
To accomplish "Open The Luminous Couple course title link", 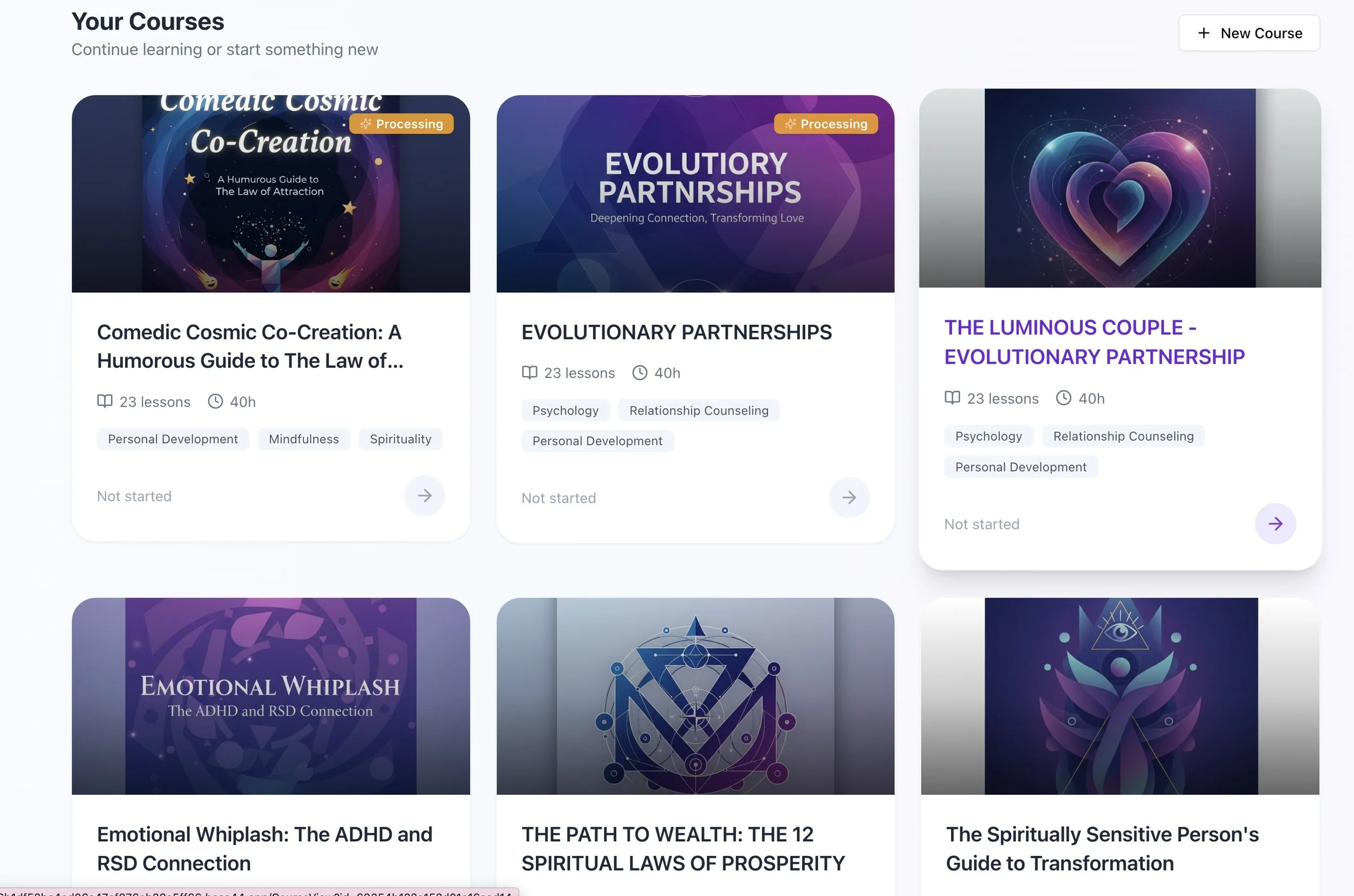I will point(1093,342).
